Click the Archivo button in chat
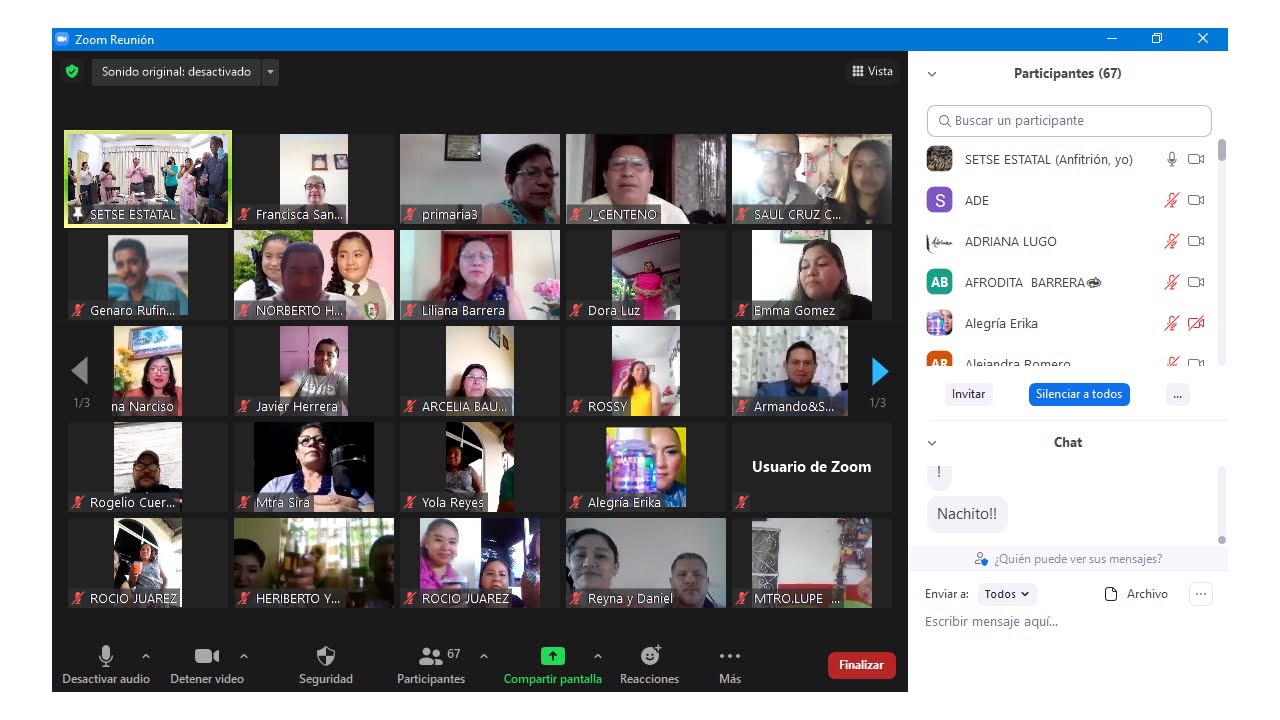Image resolution: width=1280 pixels, height=720 pixels. 1136,594
